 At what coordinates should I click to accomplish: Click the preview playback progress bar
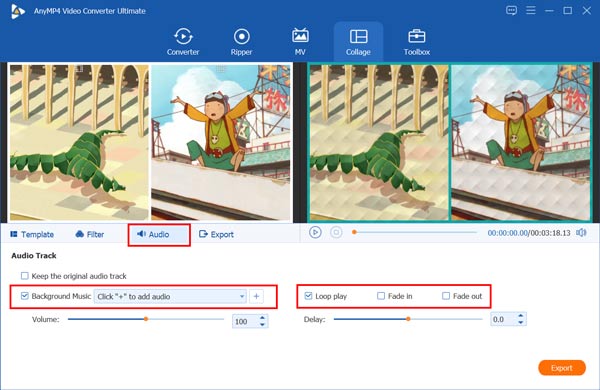point(414,232)
